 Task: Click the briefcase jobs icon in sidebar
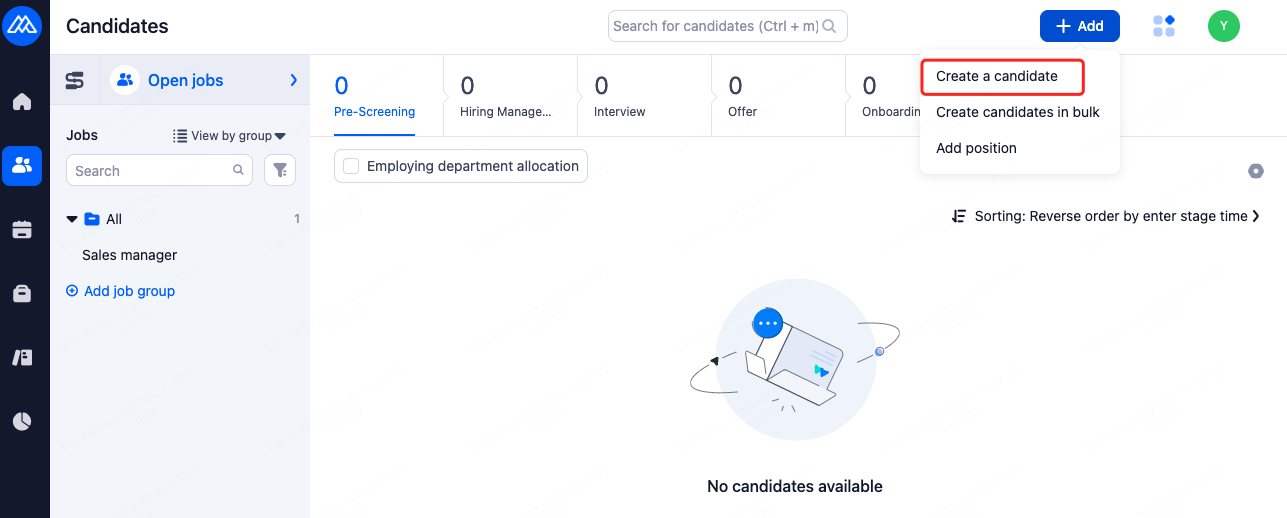click(22, 294)
